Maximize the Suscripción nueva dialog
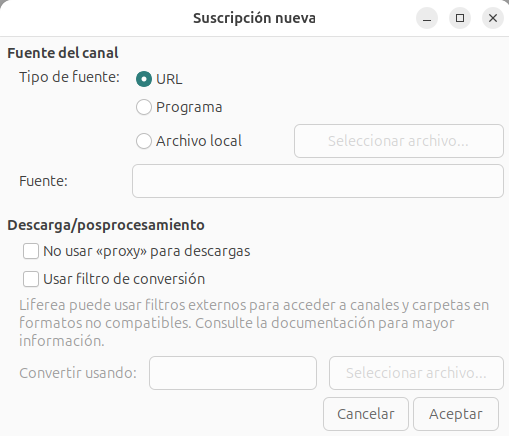Image resolution: width=509 pixels, height=436 pixels. coord(460,18)
